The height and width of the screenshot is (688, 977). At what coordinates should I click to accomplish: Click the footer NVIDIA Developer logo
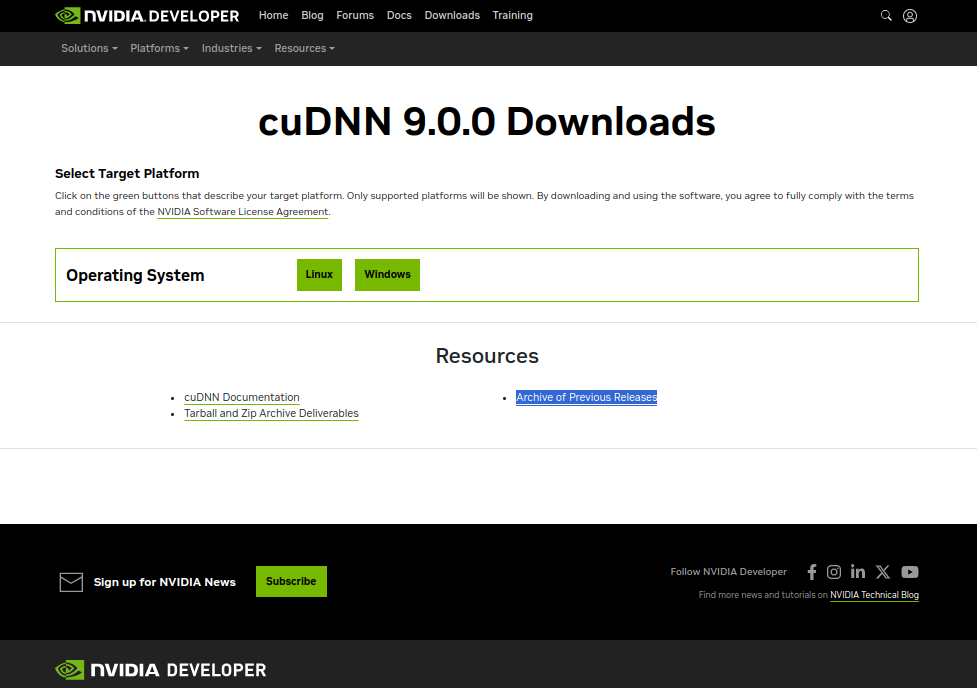[161, 670]
